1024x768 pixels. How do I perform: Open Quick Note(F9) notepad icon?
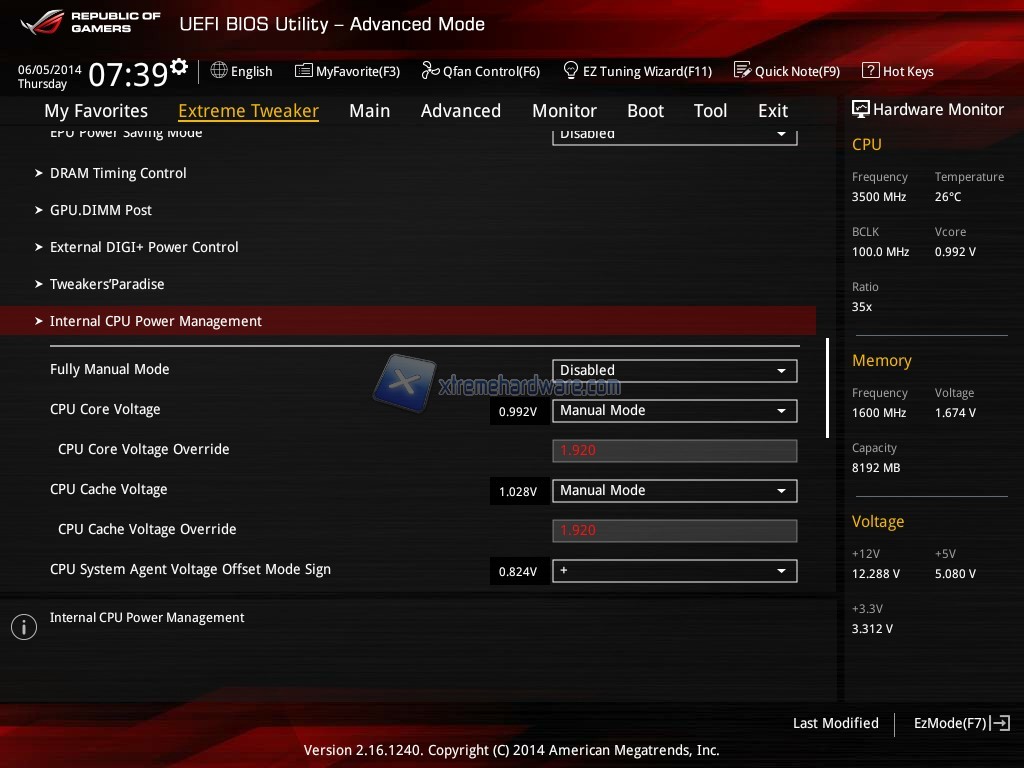click(x=742, y=71)
